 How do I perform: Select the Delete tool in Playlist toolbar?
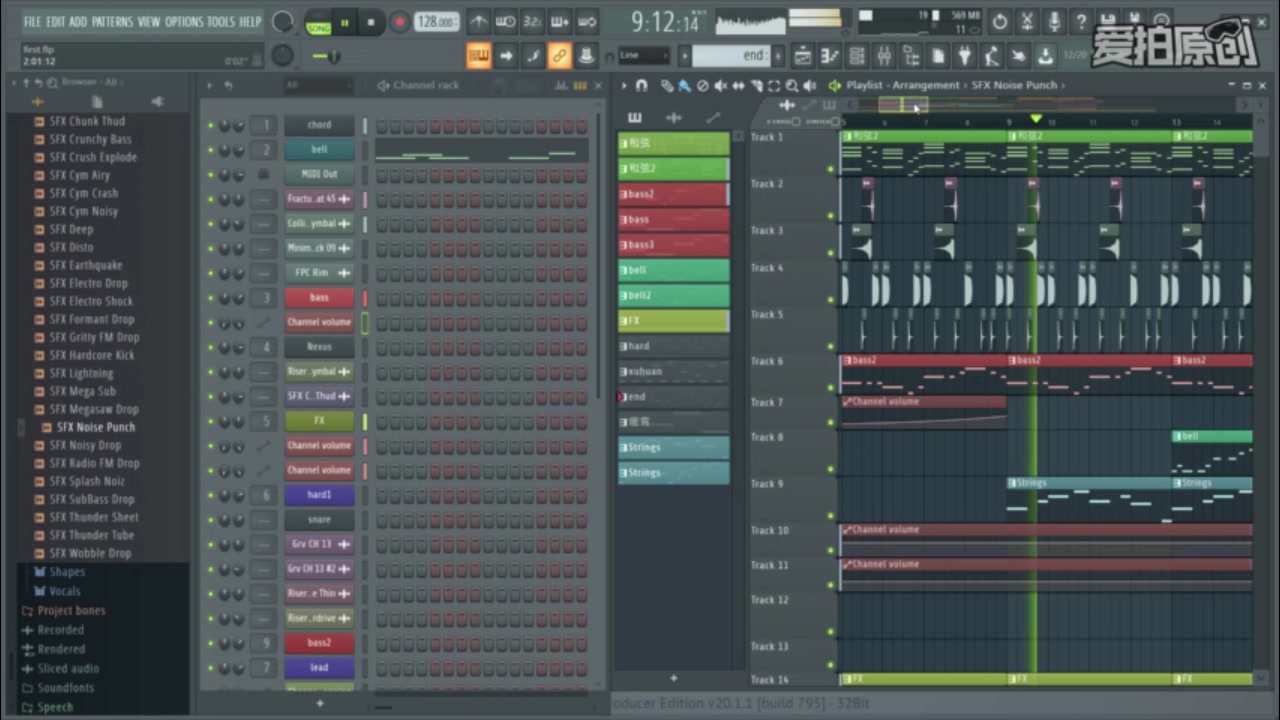pyautogui.click(x=702, y=86)
